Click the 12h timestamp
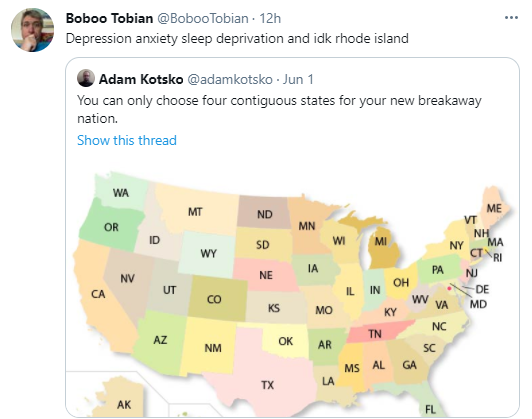Viewport: 532px width, 419px height. pos(270,18)
